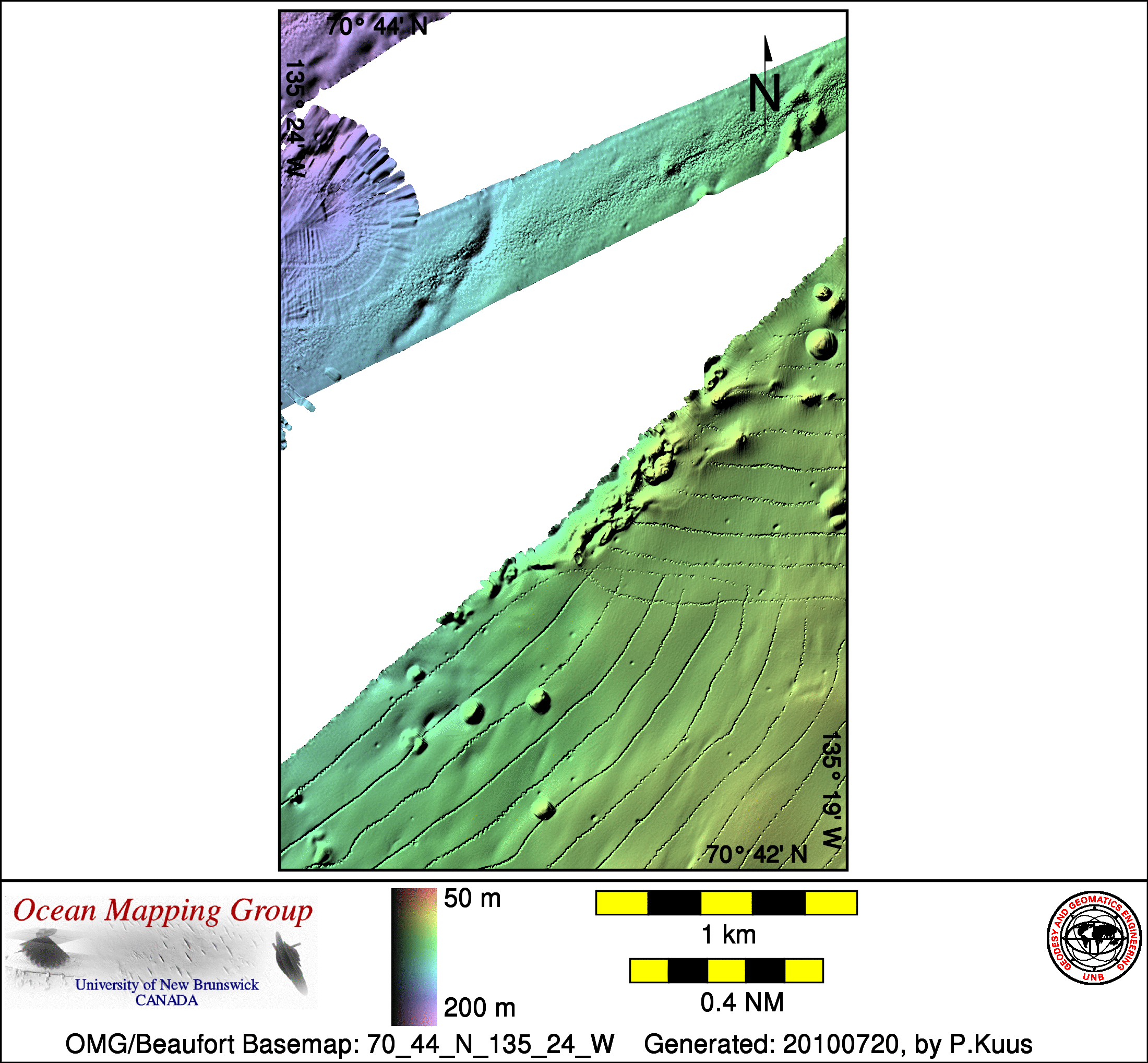Click the large round mound near the east edge

point(821,343)
